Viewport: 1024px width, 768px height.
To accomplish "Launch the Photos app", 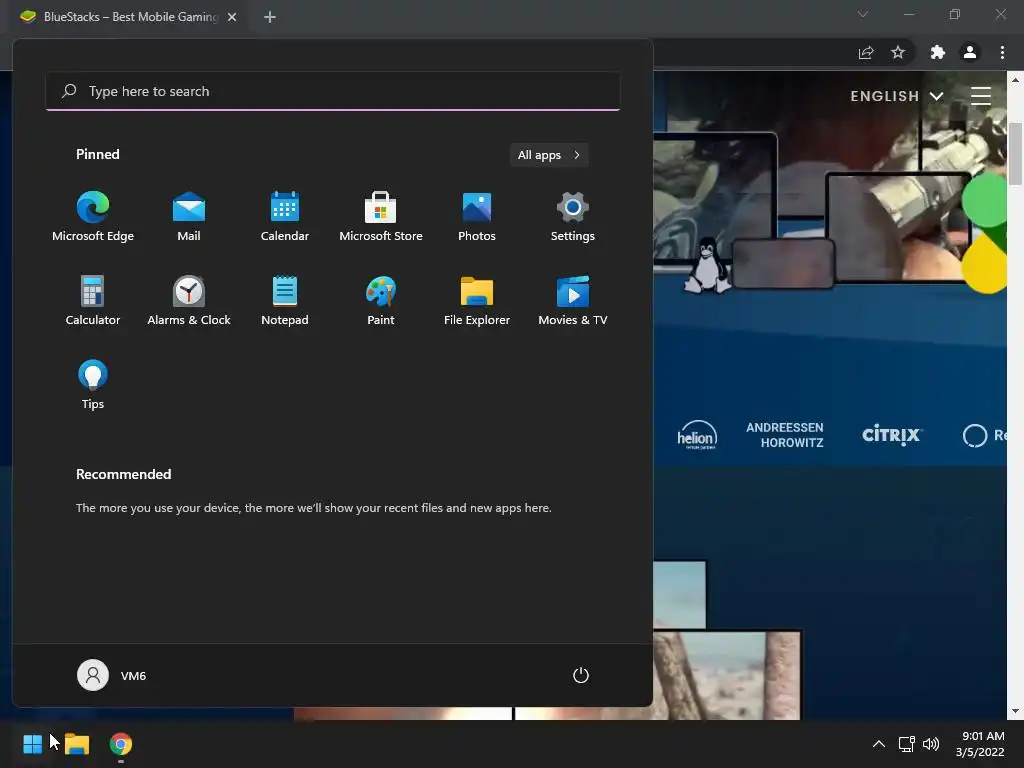I will click(477, 217).
